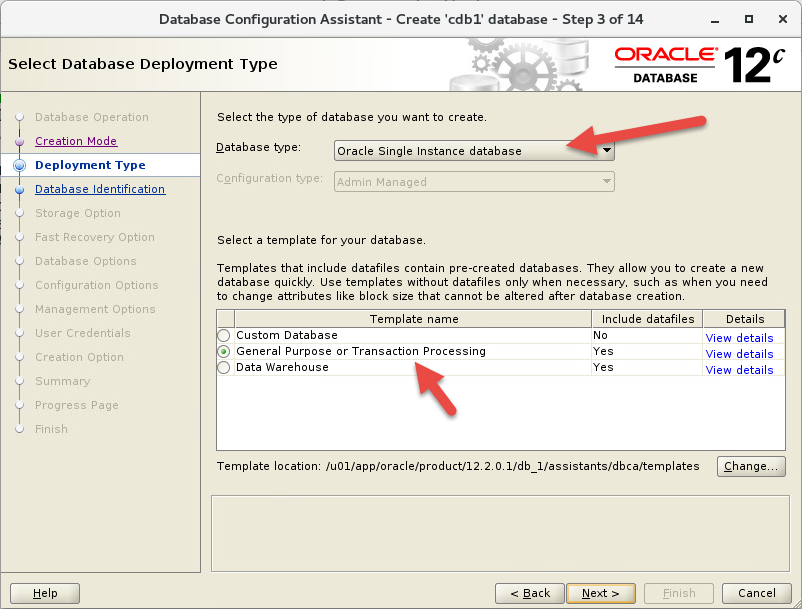This screenshot has height=609, width=802.
Task: Click the Database Operation step
Action: pos(92,117)
